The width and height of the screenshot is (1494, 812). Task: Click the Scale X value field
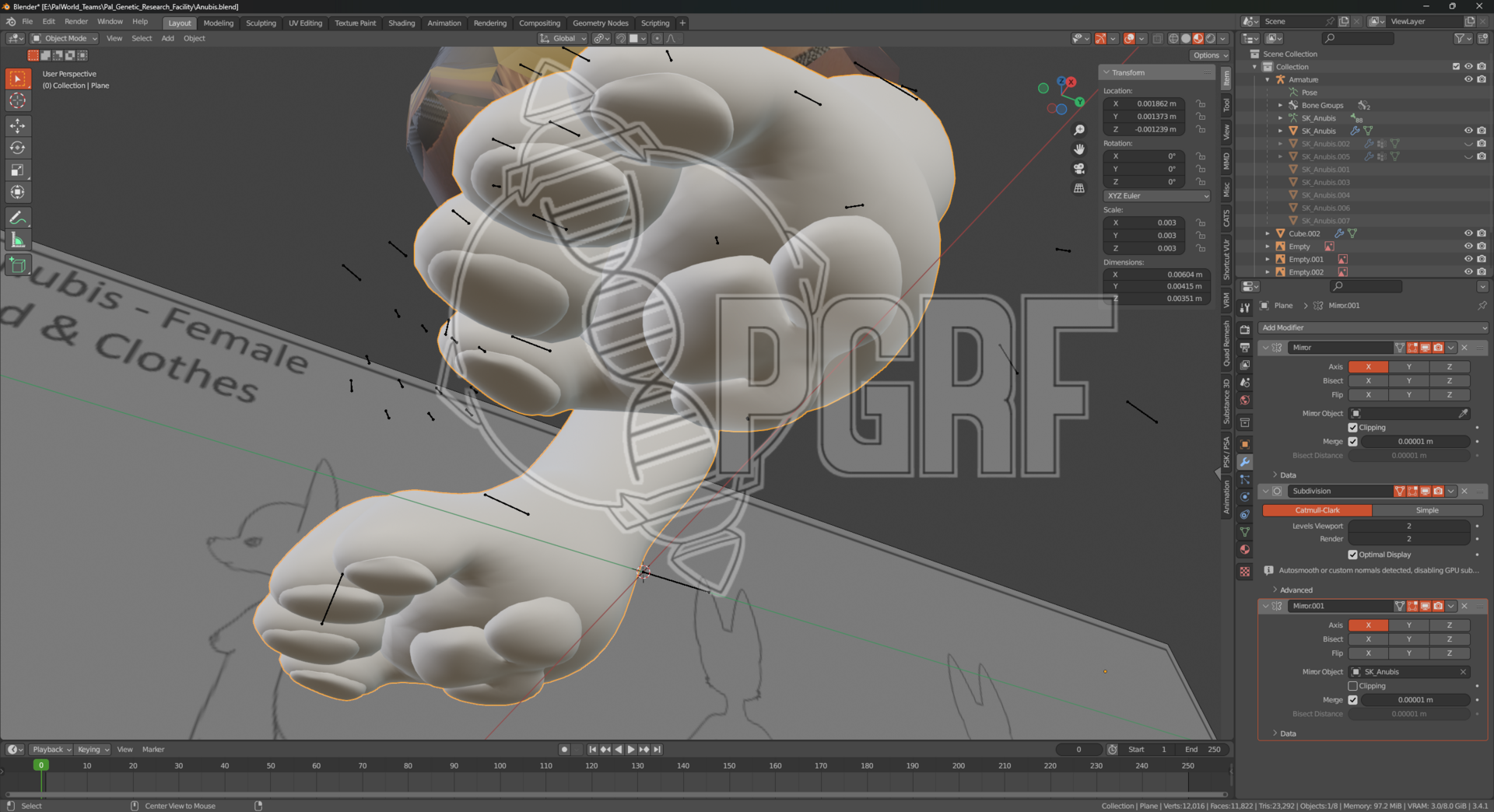click(x=1144, y=223)
